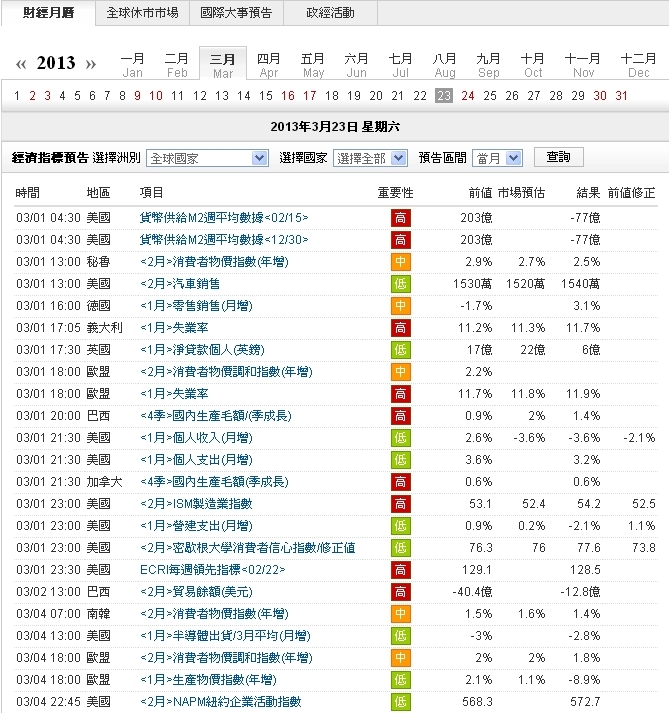Go to next year with » arrow

tap(91, 64)
